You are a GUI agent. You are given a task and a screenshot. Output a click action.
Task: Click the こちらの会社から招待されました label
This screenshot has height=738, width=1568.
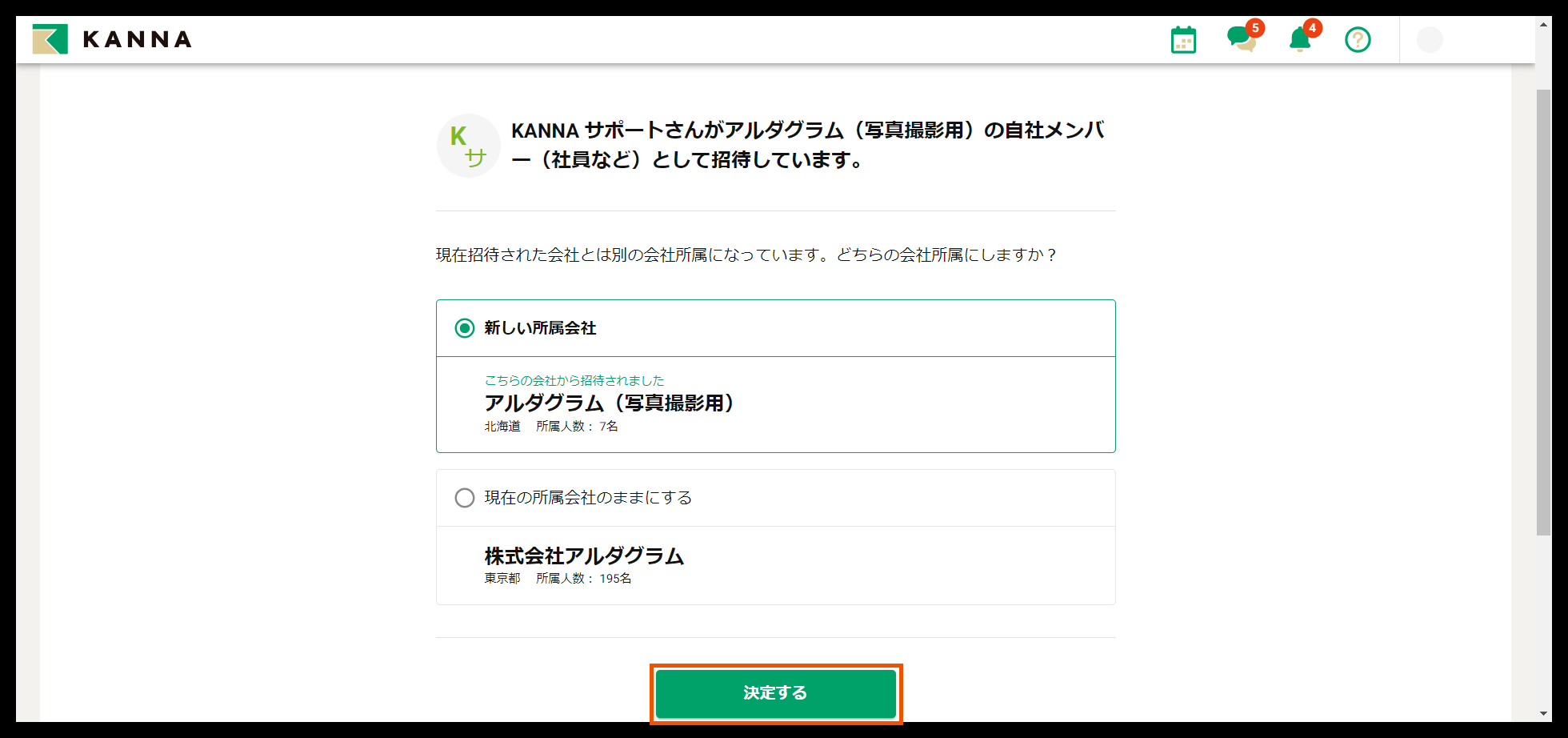pyautogui.click(x=576, y=380)
